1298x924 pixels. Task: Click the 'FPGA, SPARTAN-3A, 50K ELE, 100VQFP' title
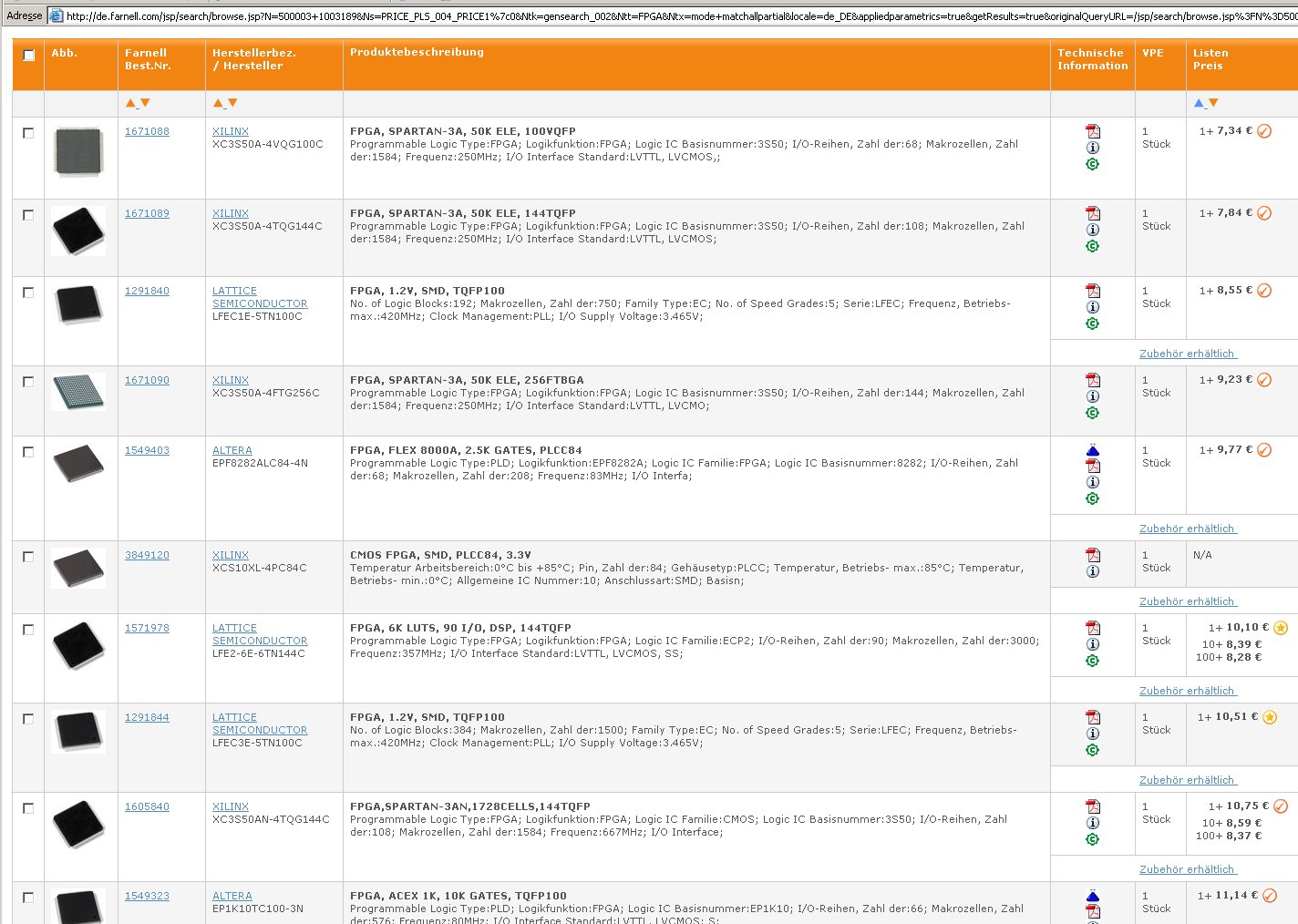pos(463,131)
